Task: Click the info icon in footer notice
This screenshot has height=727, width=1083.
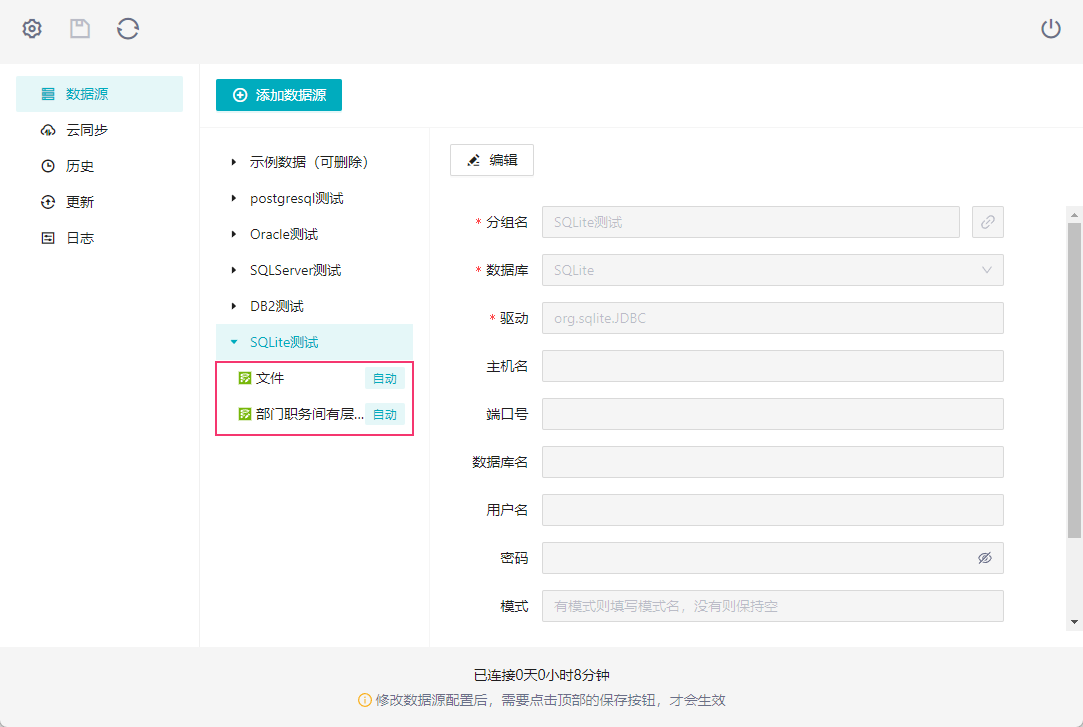Action: point(365,700)
